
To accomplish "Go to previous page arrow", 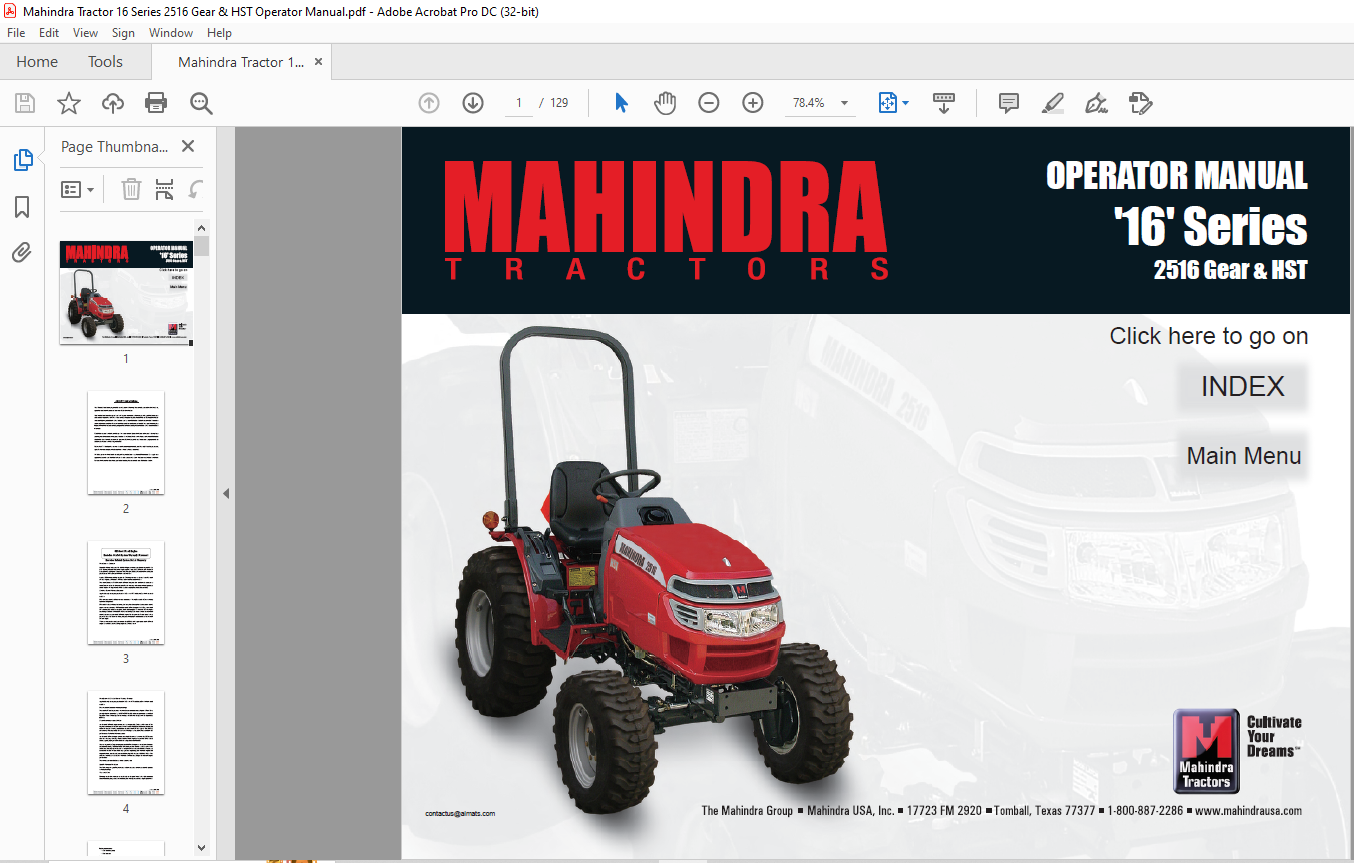I will click(429, 103).
